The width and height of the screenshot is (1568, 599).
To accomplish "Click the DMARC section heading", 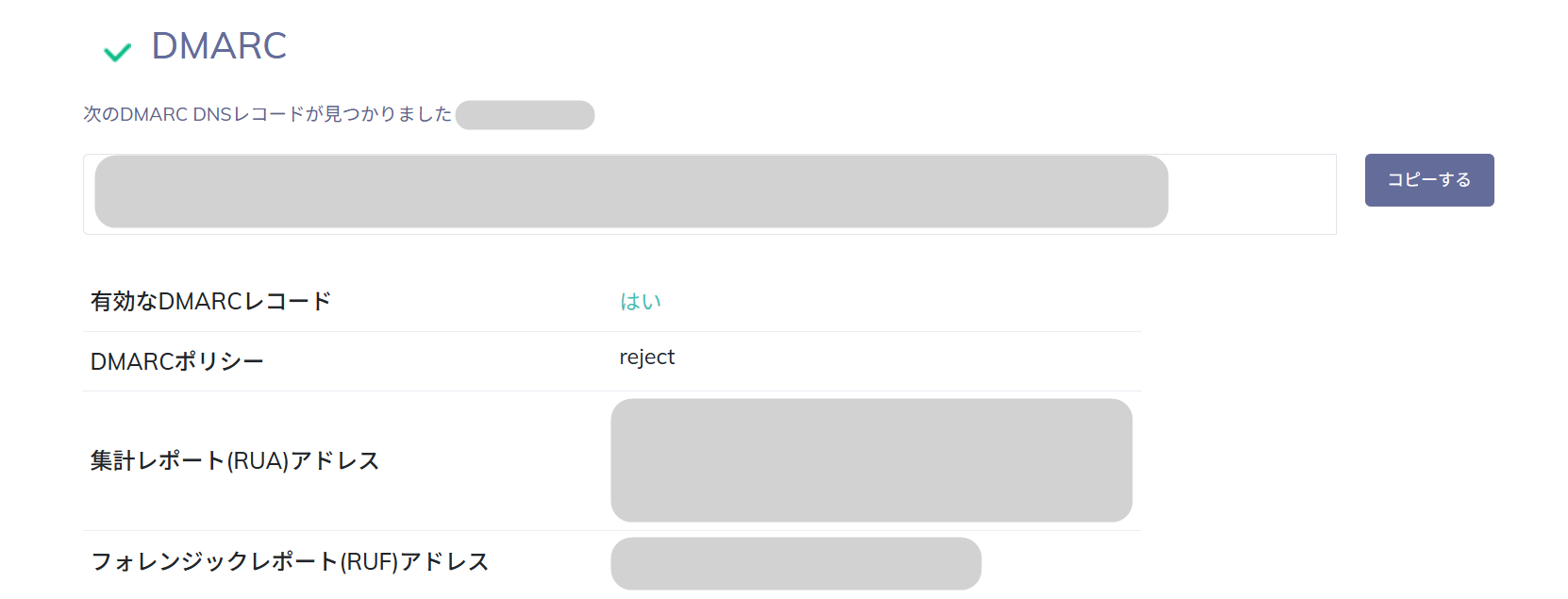I will click(x=219, y=45).
